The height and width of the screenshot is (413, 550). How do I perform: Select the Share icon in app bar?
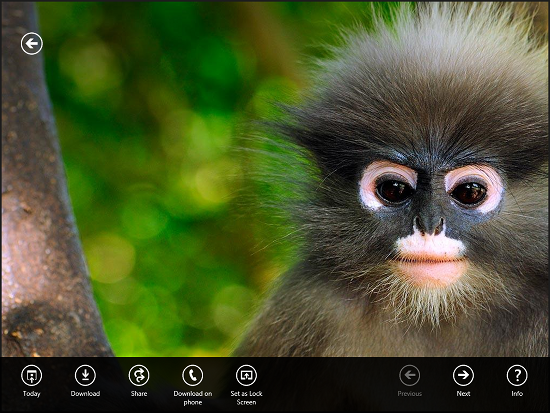[x=139, y=375]
